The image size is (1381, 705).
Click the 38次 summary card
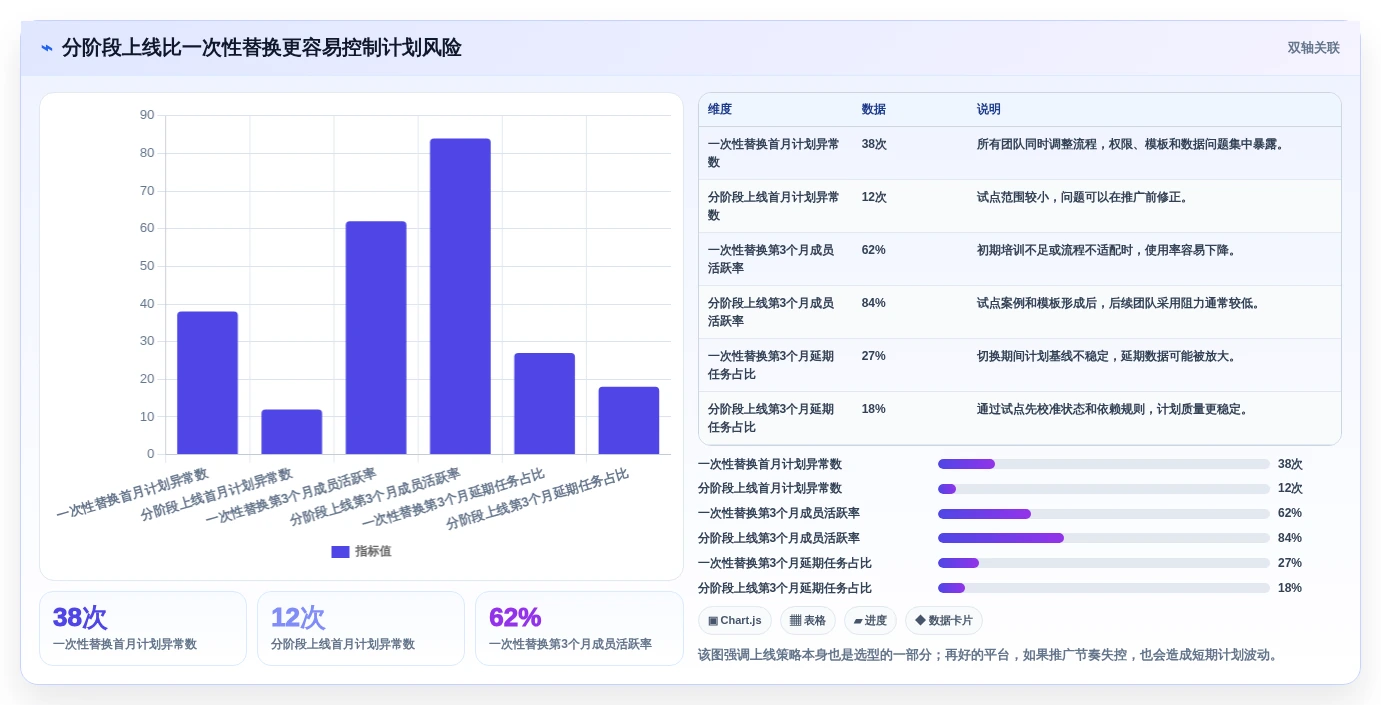(x=143, y=628)
